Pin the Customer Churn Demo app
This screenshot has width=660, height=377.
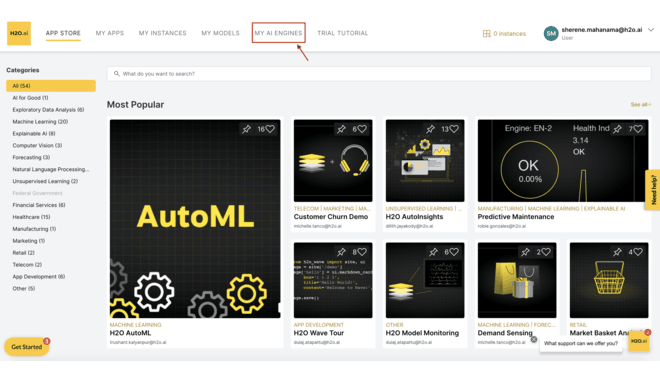(x=341, y=129)
